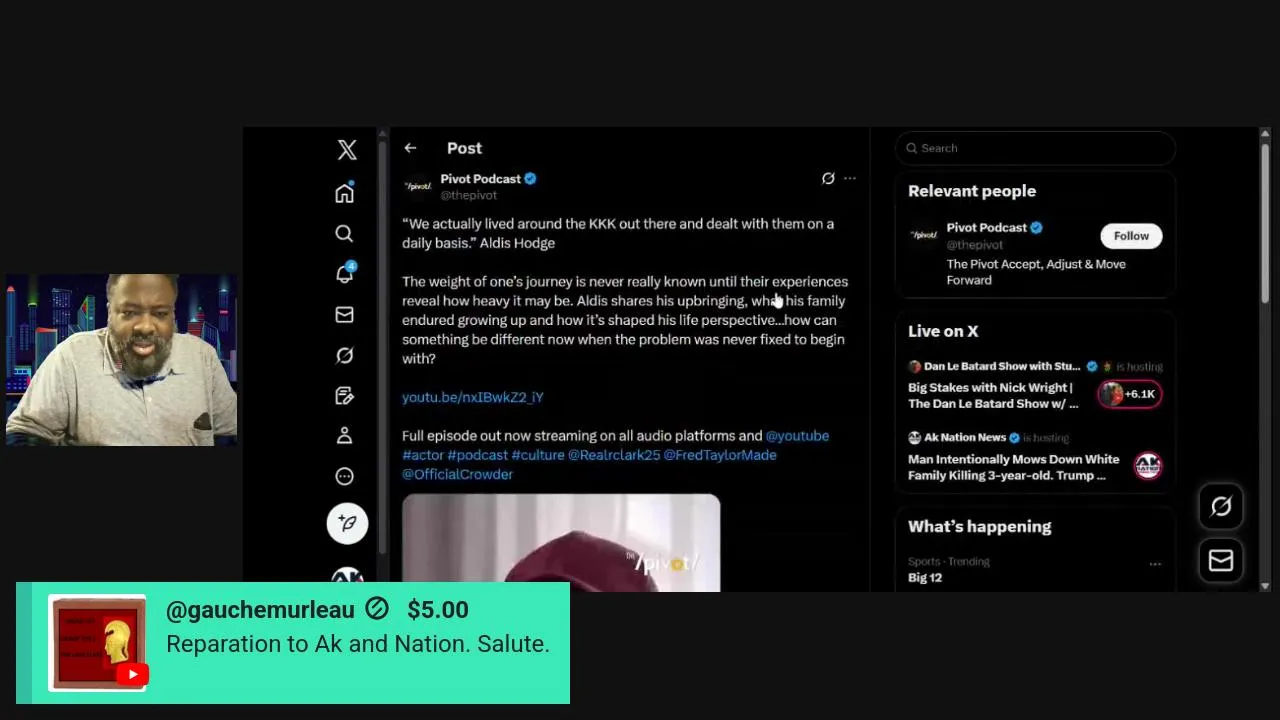Play the Pivot video thumbnail in post
Image resolution: width=1280 pixels, height=720 pixels.
pyautogui.click(x=561, y=543)
